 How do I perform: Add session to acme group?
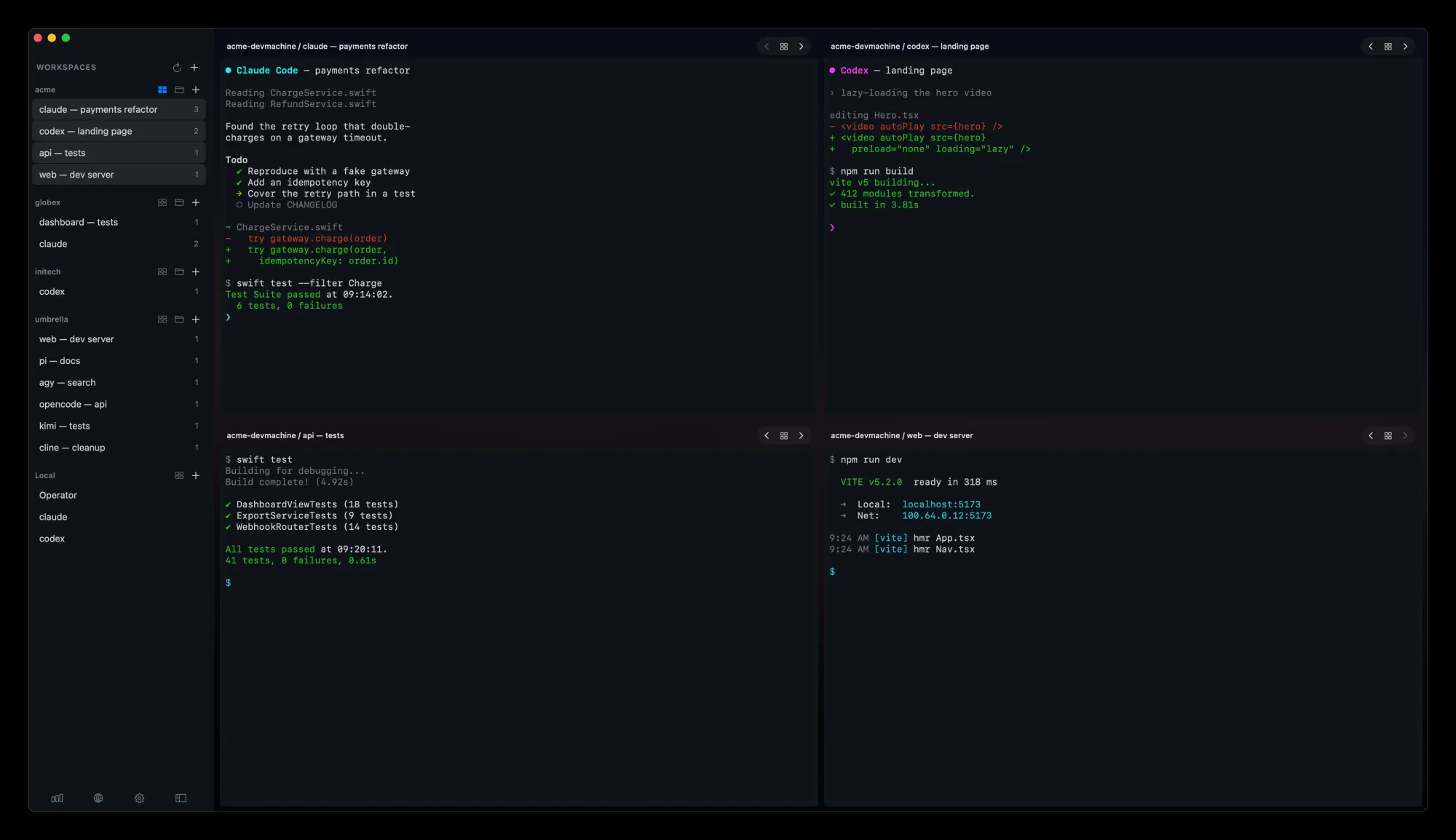(x=196, y=90)
